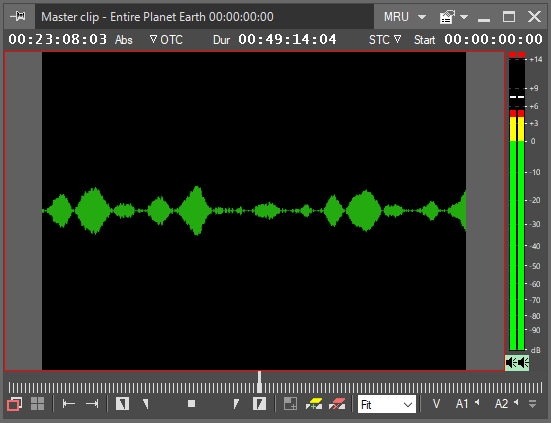This screenshot has height=423, width=551.
Task: Stop playback with the square button
Action: pyautogui.click(x=192, y=404)
